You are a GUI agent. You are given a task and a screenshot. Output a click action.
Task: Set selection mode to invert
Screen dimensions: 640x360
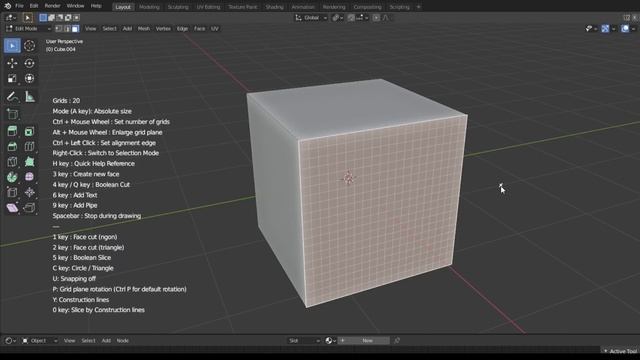tap(68, 18)
